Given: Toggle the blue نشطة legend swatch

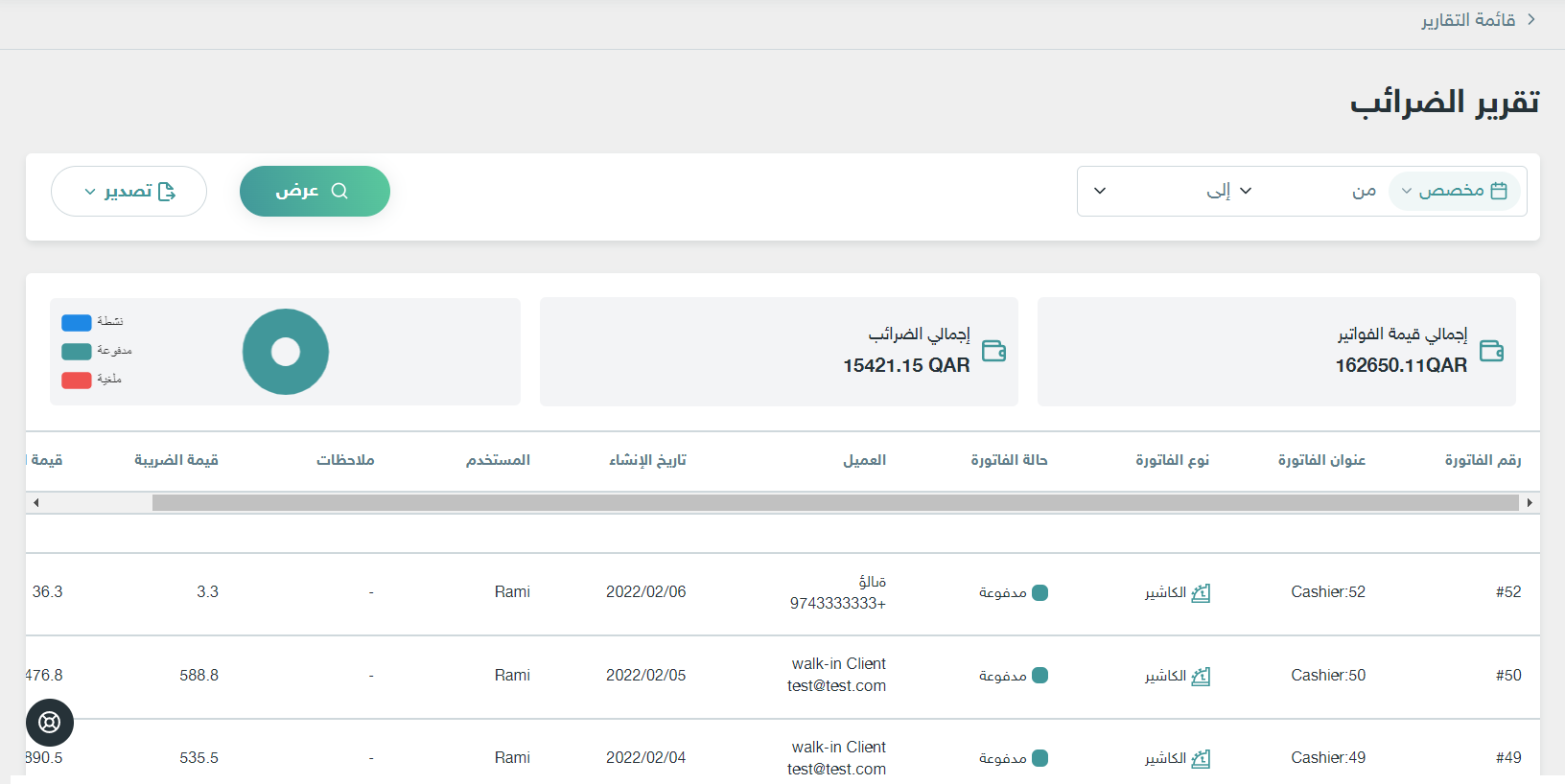Looking at the screenshot, I should point(77,323).
